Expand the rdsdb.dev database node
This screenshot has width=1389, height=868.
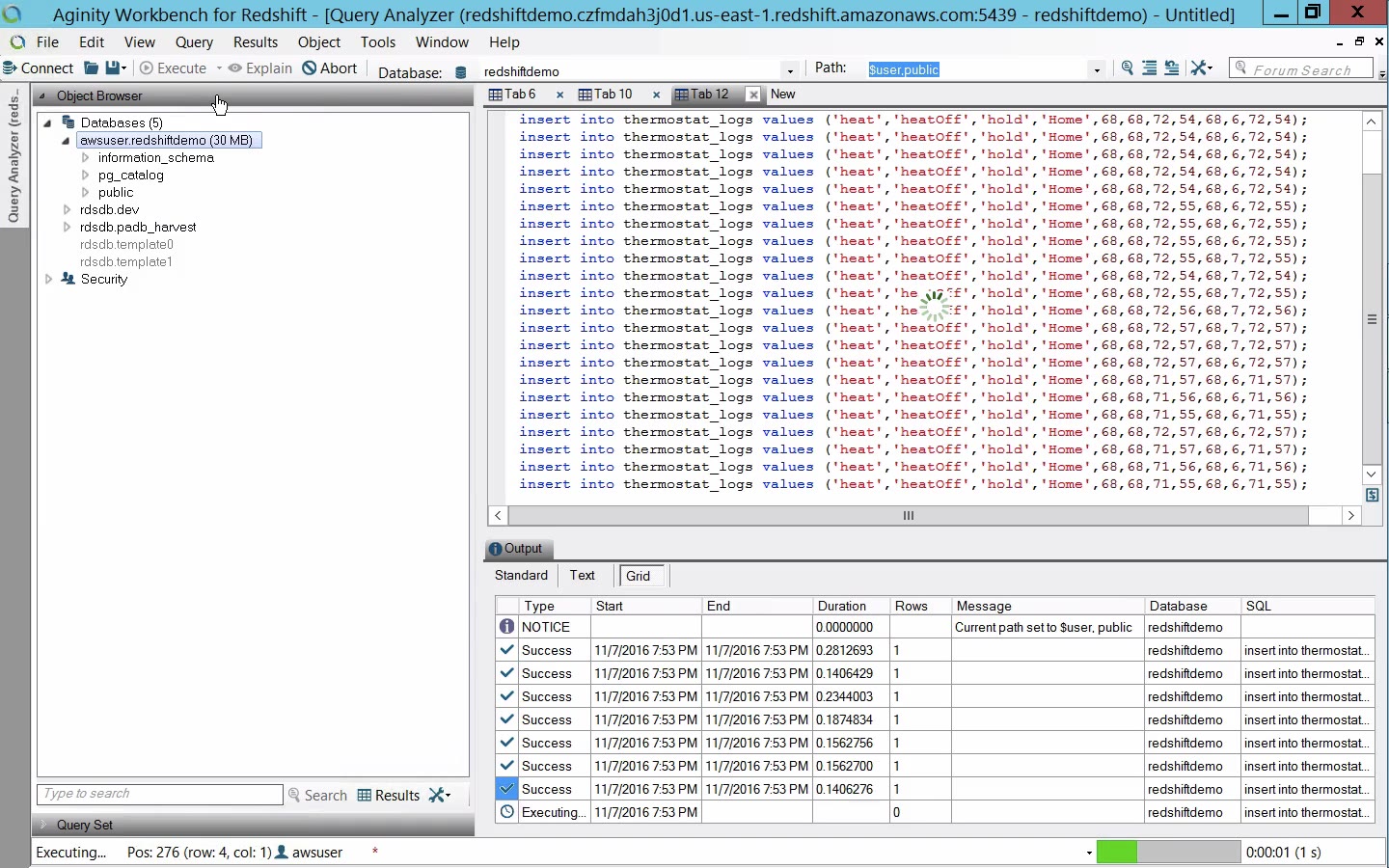point(67,209)
